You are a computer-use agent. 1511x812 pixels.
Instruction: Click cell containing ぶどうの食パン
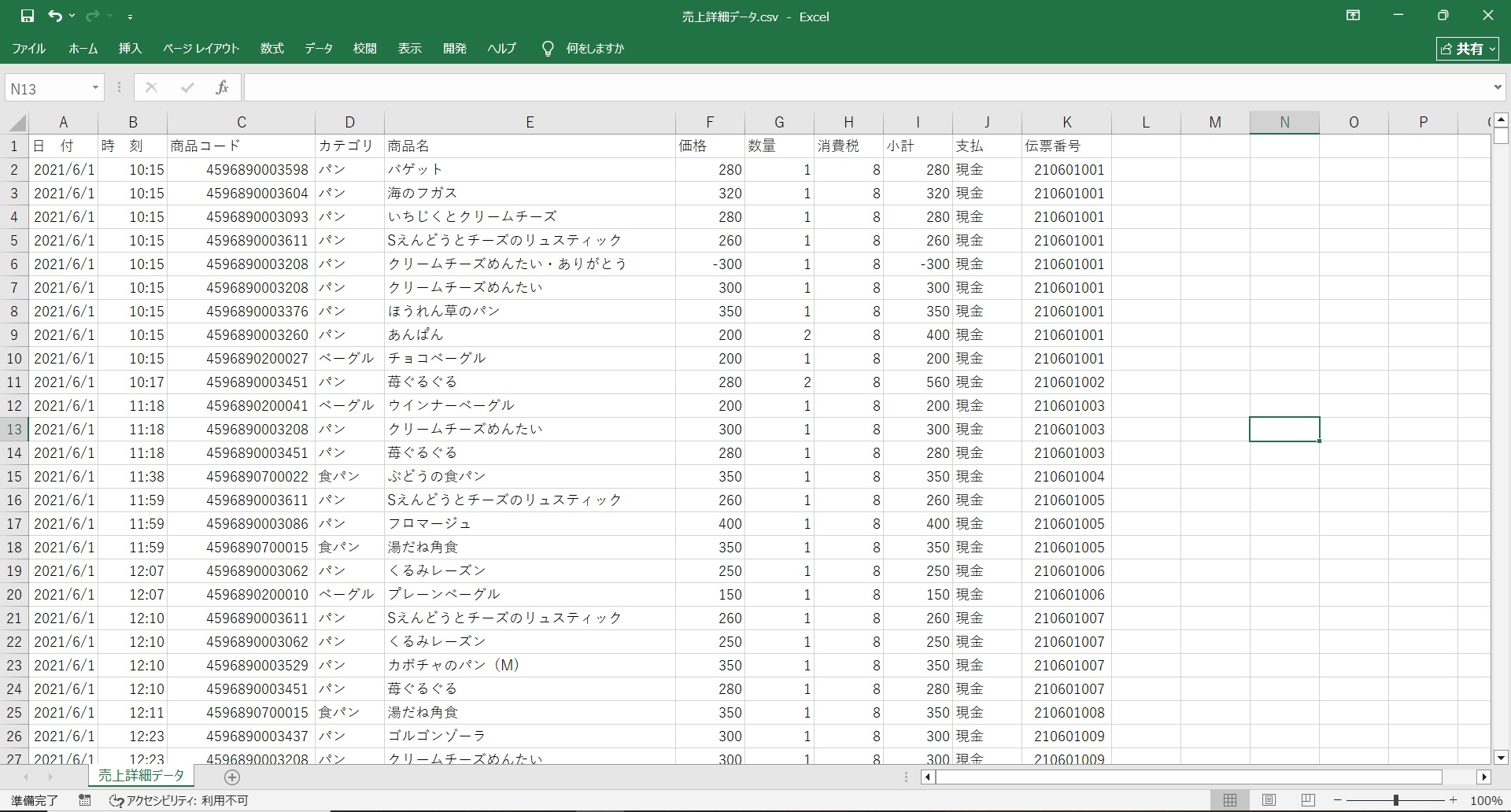tap(530, 477)
